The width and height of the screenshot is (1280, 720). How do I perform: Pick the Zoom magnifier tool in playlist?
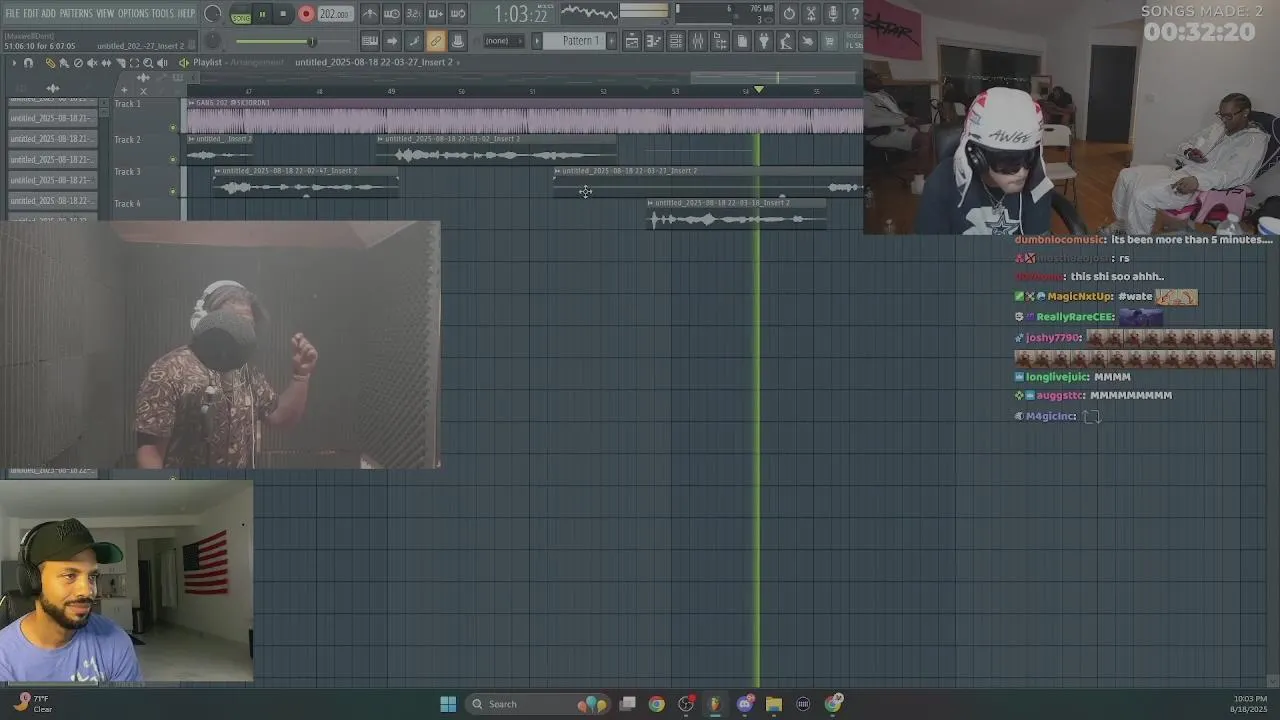148,62
